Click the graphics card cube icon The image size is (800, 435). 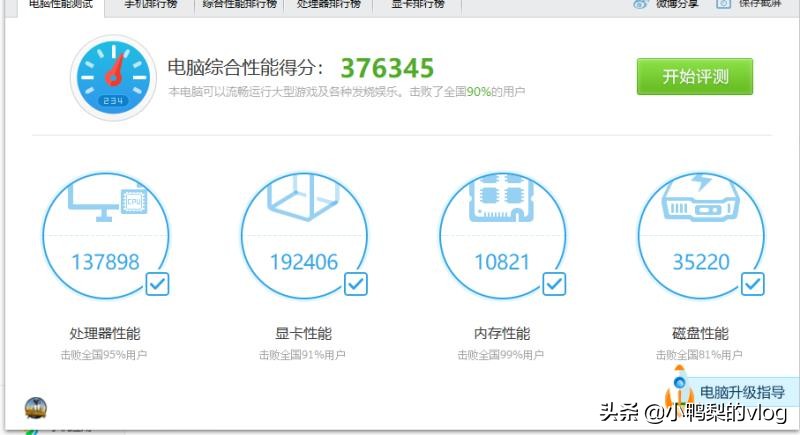pyautogui.click(x=303, y=197)
